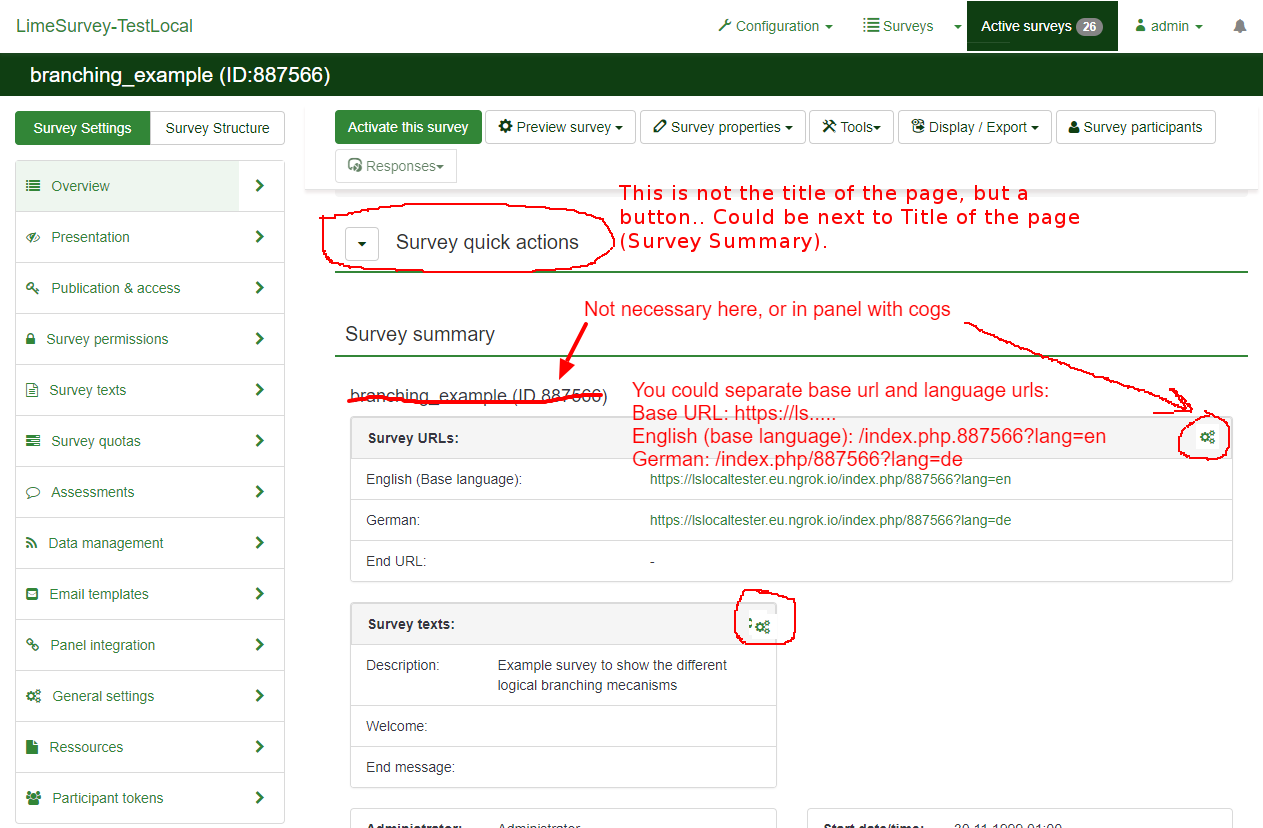Viewport: 1263px width, 828px height.
Task: Open Survey texts settings cog icon
Action: pos(762,626)
